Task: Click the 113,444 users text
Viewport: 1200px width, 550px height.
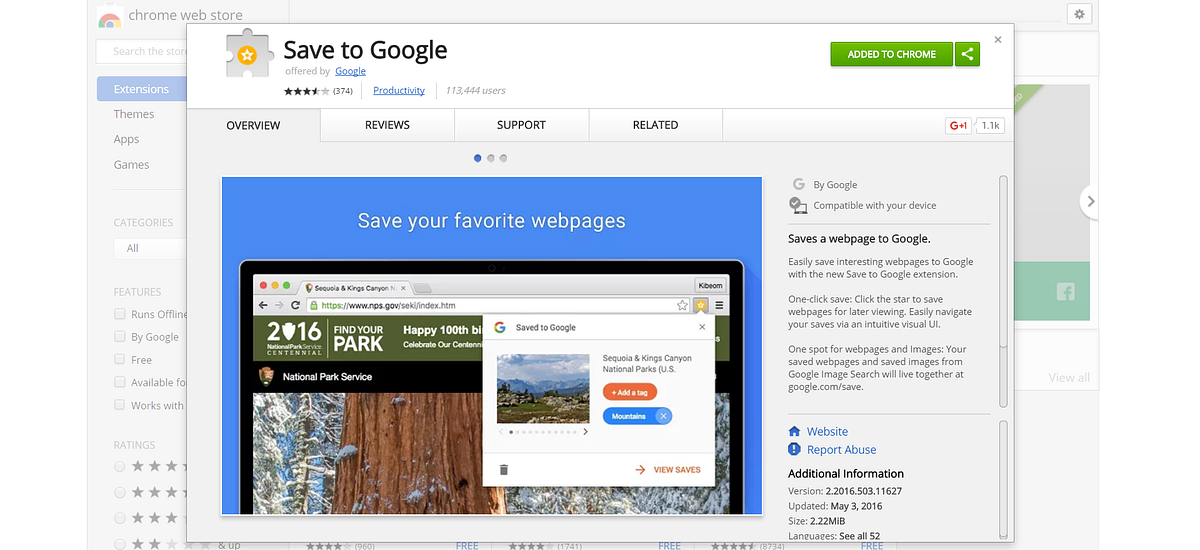Action: pos(475,90)
